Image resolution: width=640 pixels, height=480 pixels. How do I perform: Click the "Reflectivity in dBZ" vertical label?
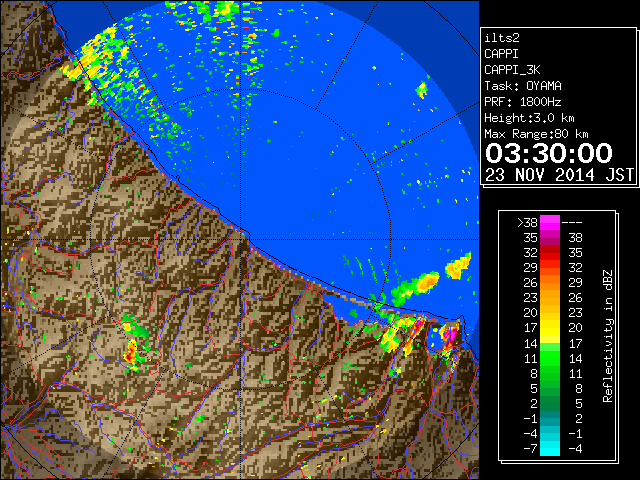pos(608,336)
